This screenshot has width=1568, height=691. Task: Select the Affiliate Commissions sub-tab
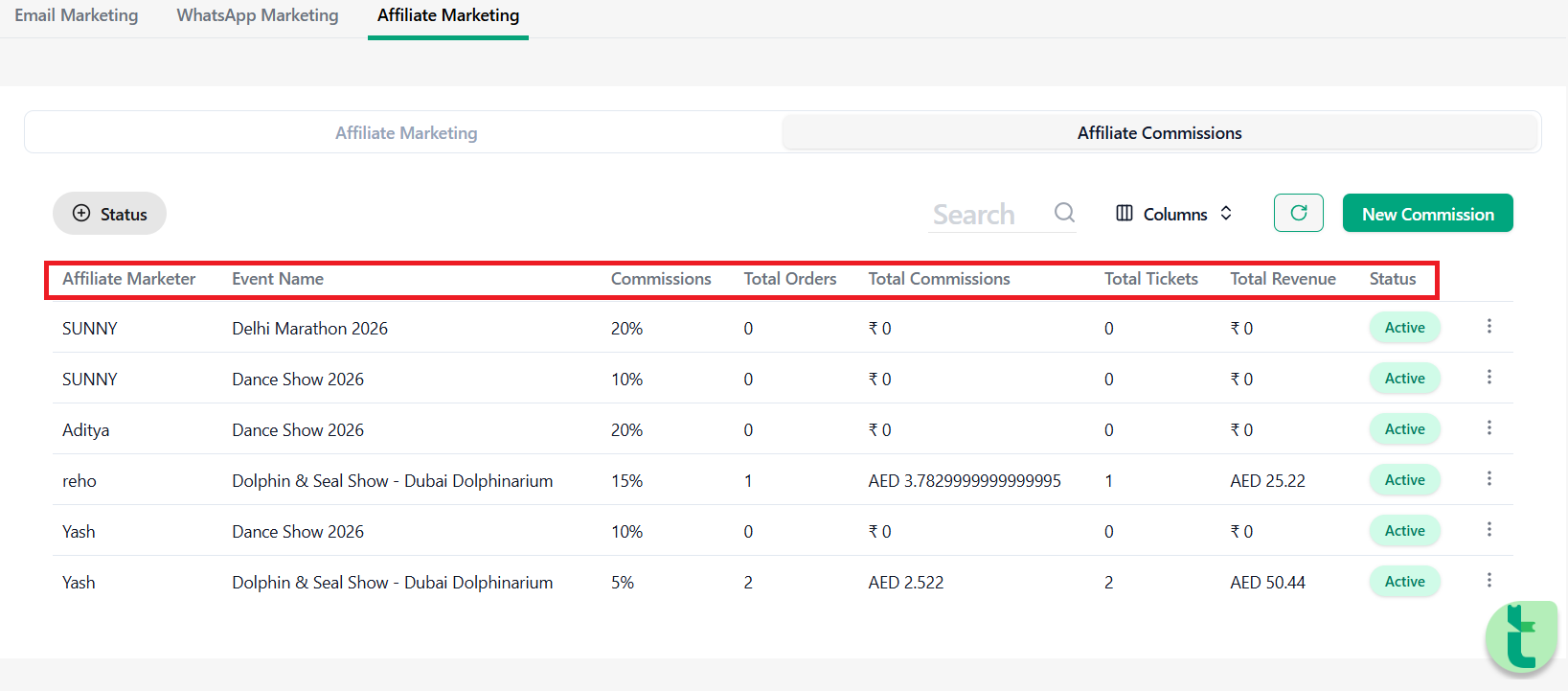tap(1159, 133)
